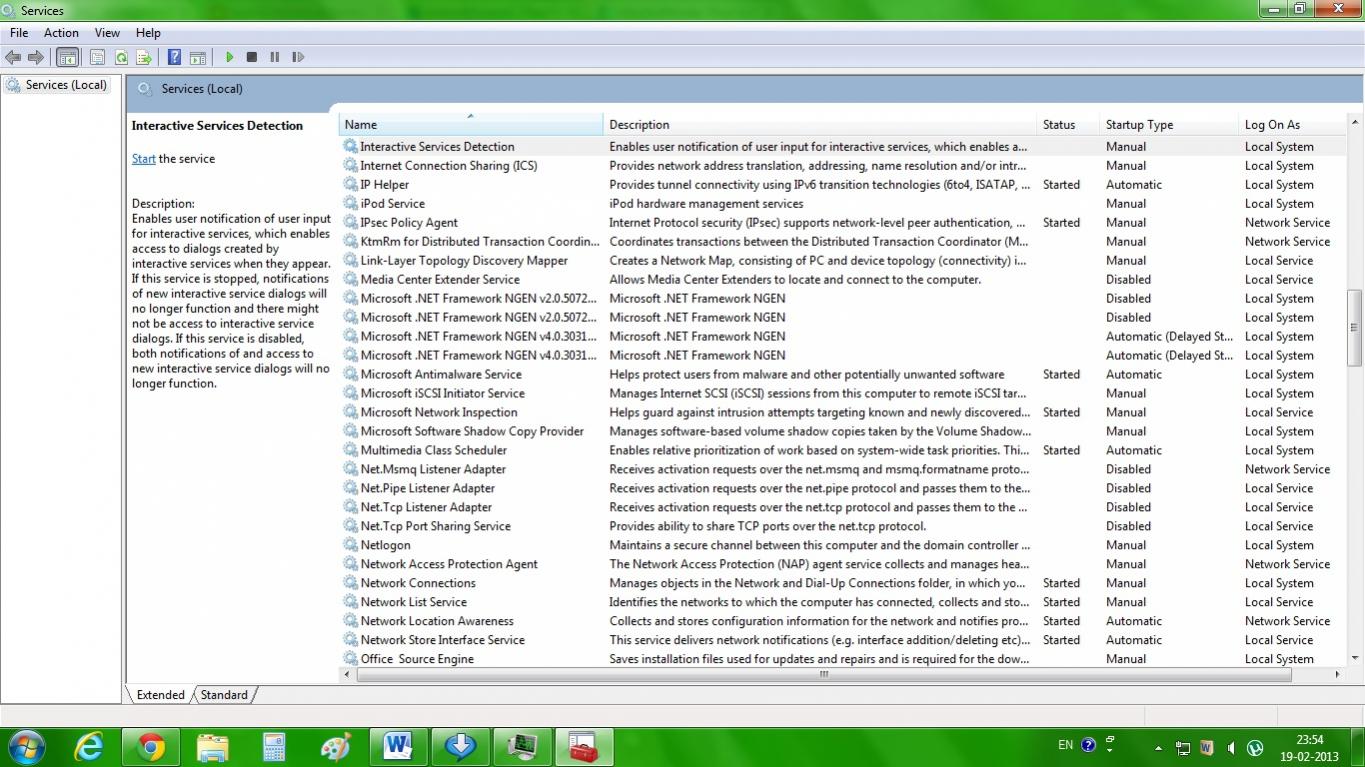Open the Paint taskbar icon

coord(336,747)
